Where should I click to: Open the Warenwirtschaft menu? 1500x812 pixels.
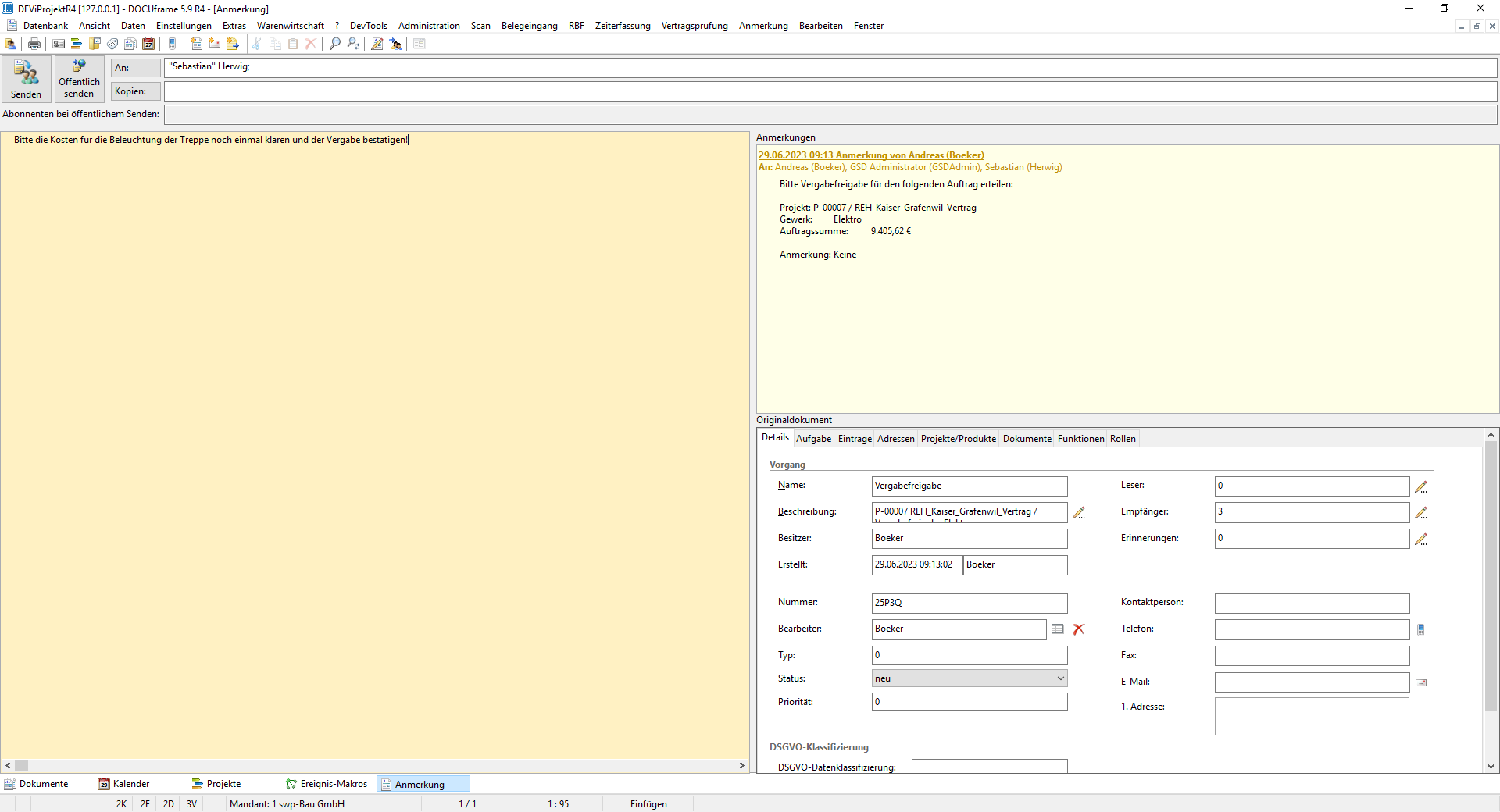[290, 26]
